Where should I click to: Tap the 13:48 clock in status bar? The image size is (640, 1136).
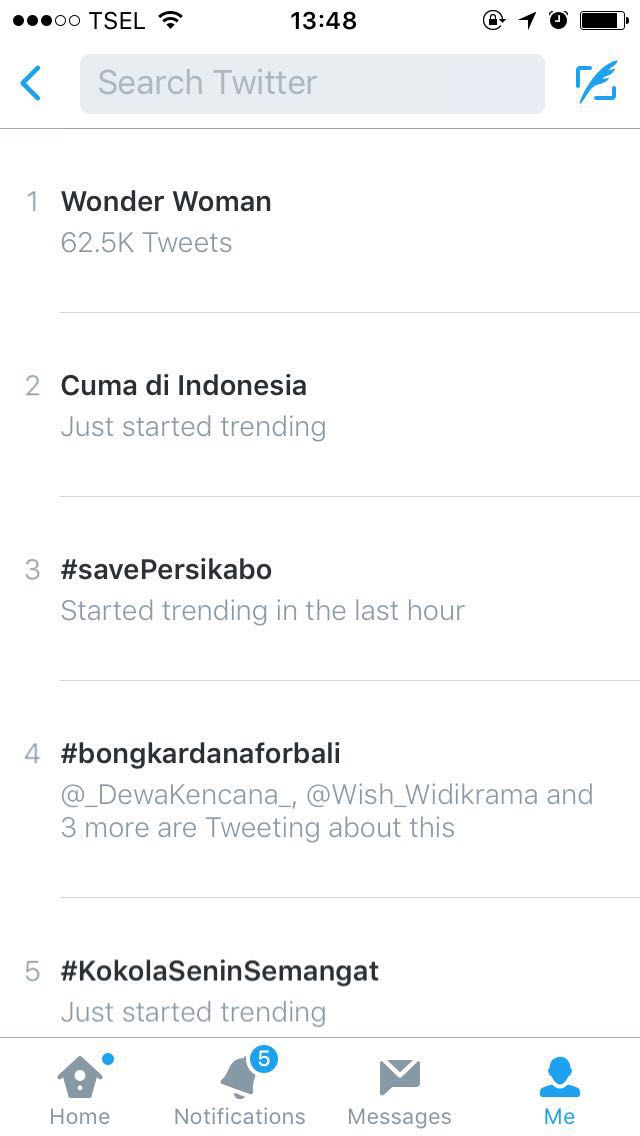(x=323, y=21)
